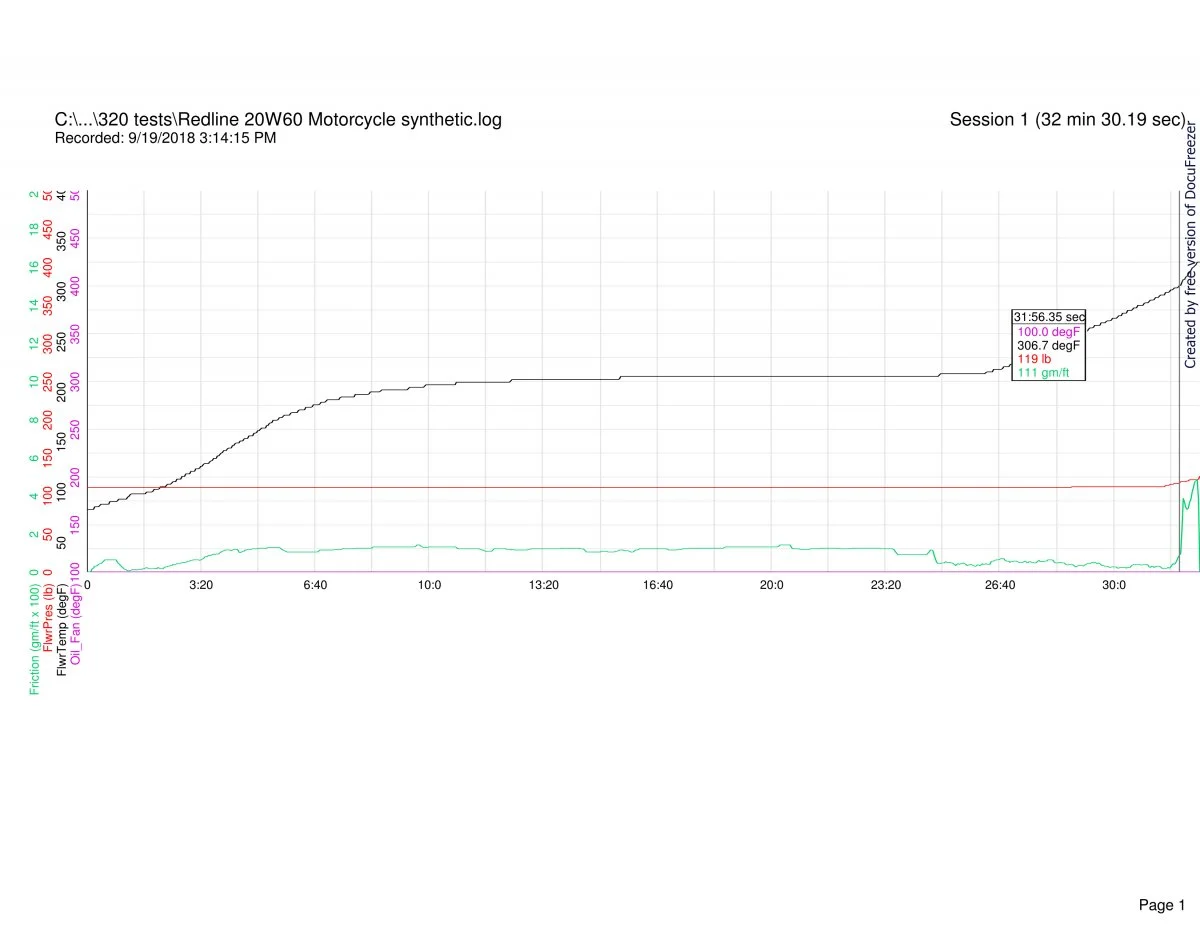Click the magenta 100.0 degF tooltip value
The image size is (1200, 927).
click(x=1048, y=331)
